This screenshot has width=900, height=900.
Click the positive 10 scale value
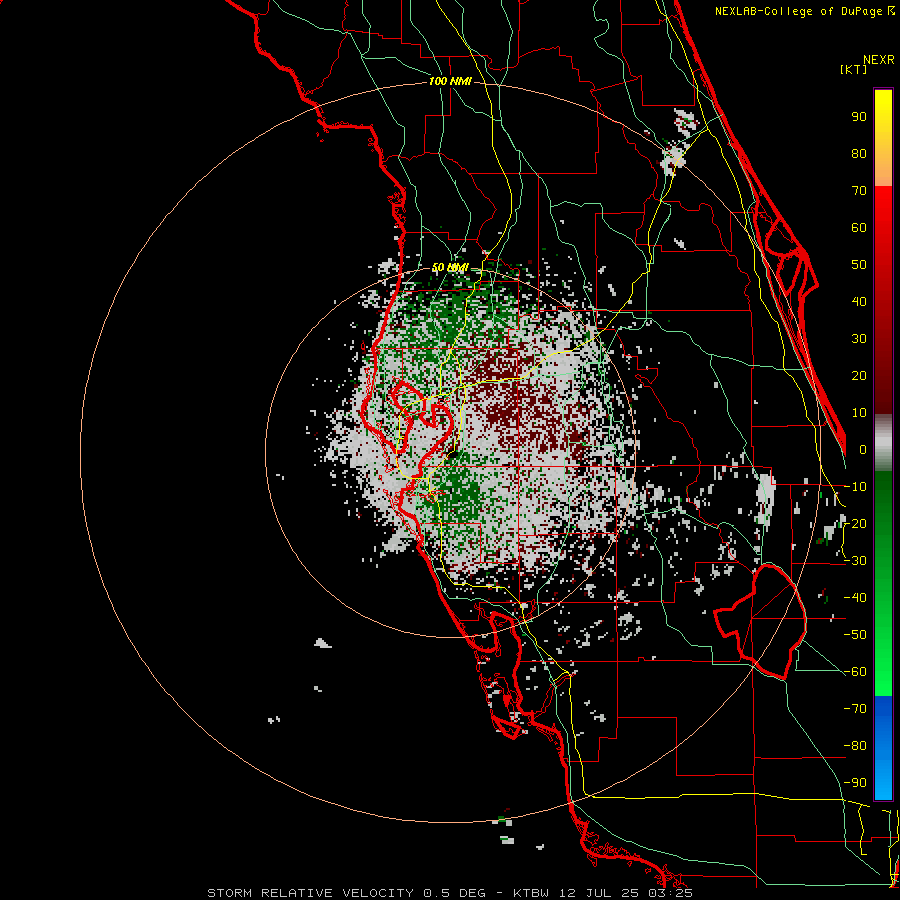click(x=859, y=413)
